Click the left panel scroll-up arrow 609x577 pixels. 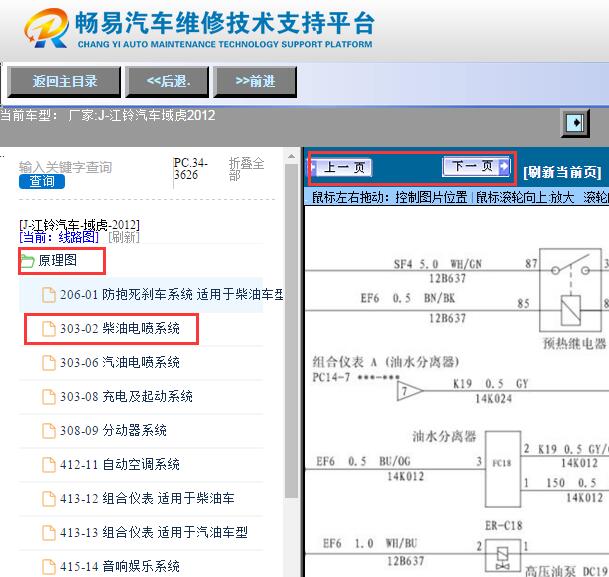coord(291,156)
